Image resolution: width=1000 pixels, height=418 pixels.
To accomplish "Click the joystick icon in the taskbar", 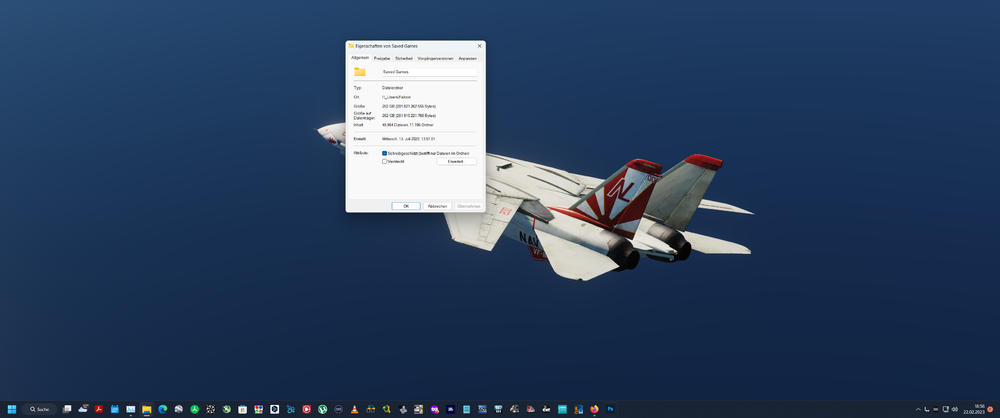I will [x=402, y=409].
